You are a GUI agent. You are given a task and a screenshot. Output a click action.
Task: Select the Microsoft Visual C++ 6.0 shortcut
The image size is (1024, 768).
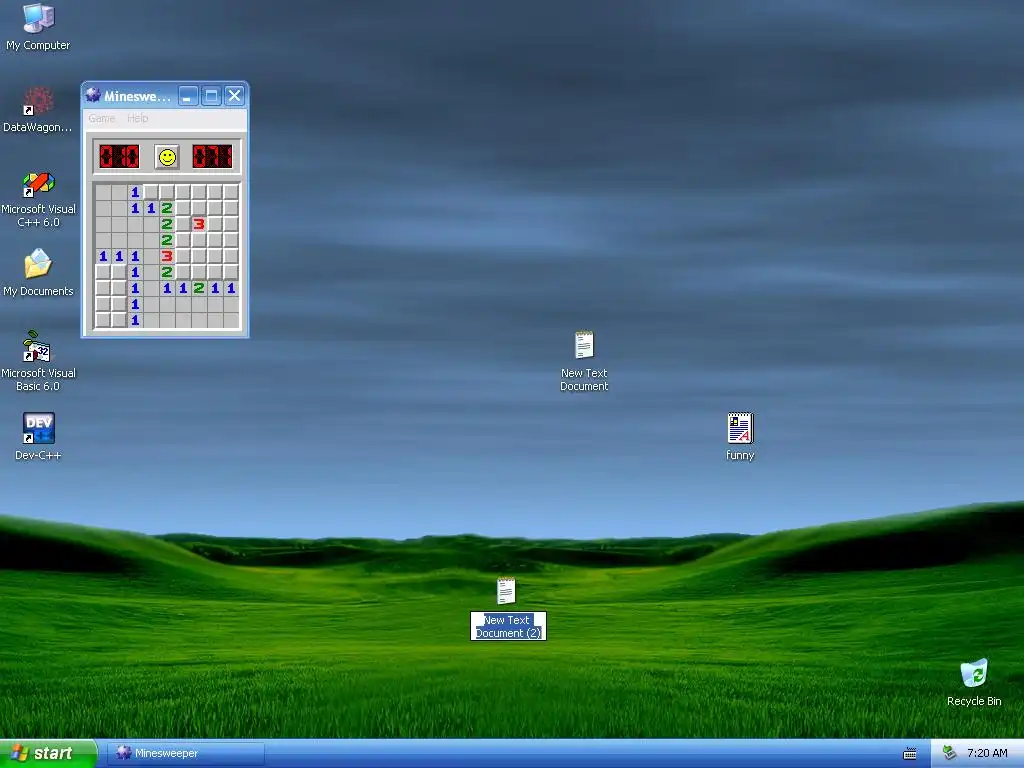click(x=38, y=199)
